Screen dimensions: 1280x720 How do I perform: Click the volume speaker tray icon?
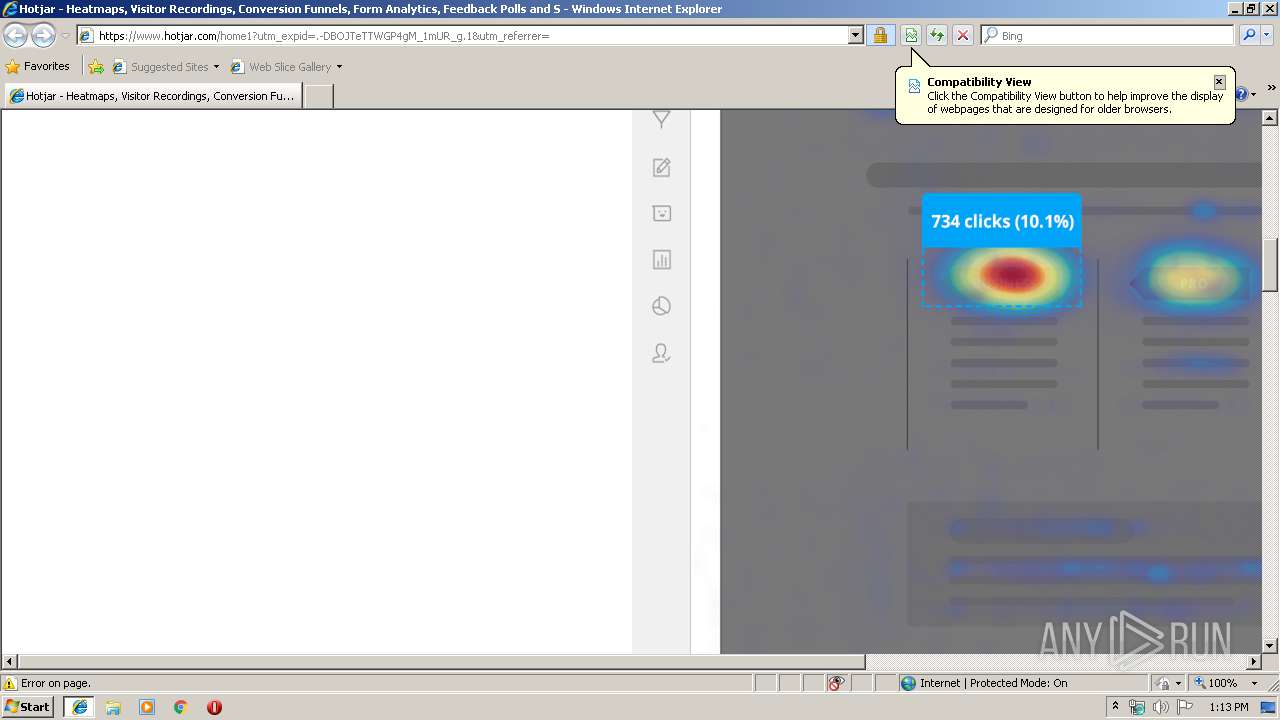(1160, 707)
